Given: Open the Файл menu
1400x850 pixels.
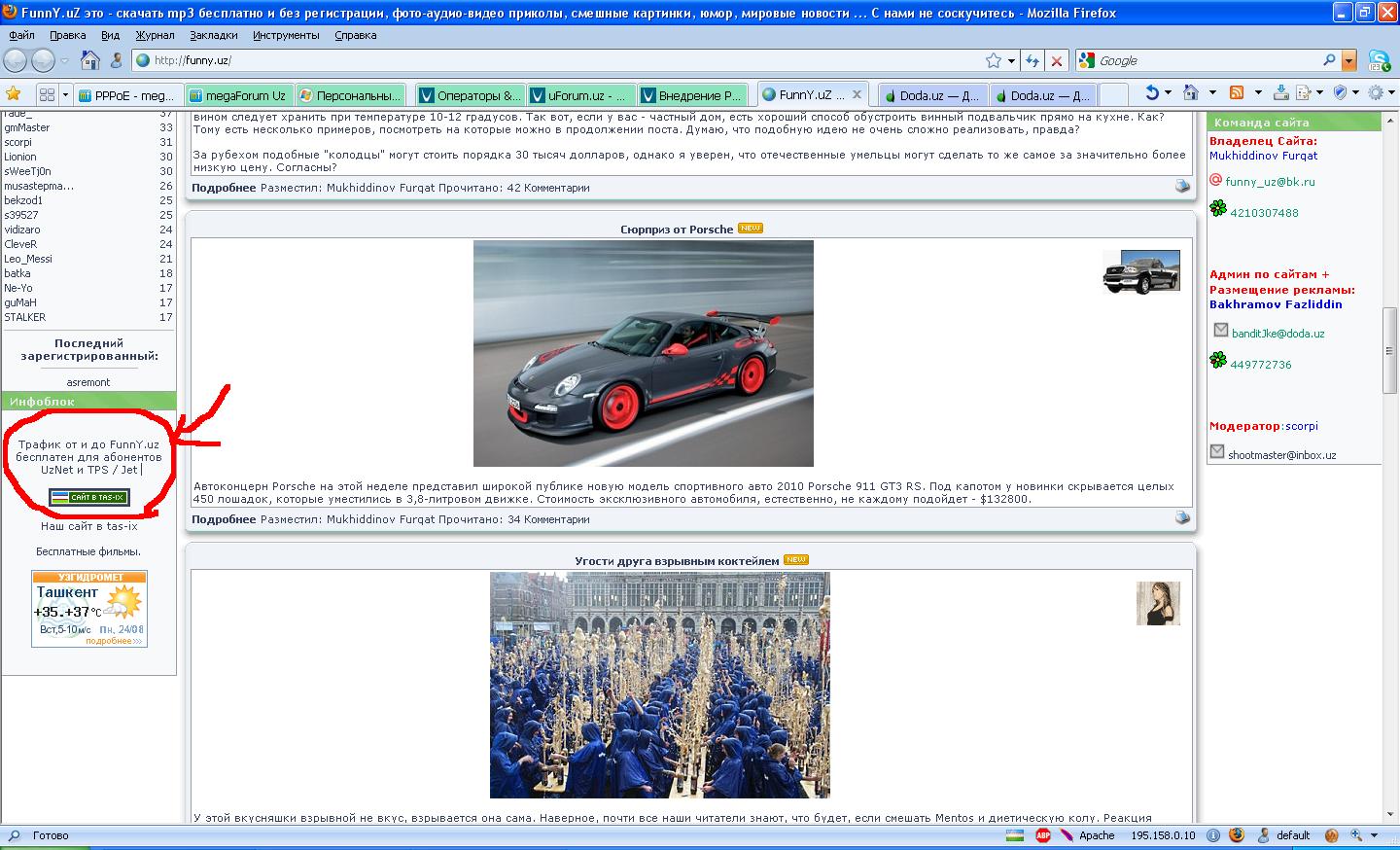Looking at the screenshot, I should pos(21,35).
